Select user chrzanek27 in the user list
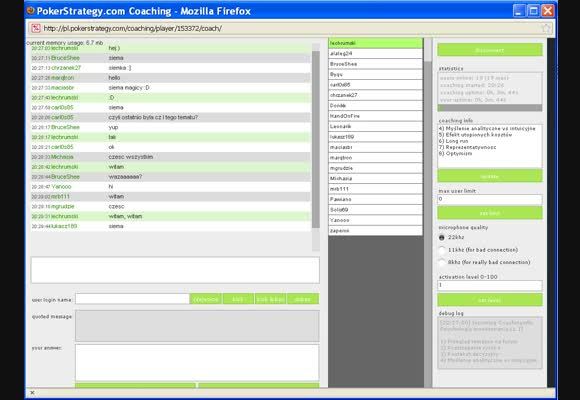Screen dimensions: 580x400 [375, 95]
